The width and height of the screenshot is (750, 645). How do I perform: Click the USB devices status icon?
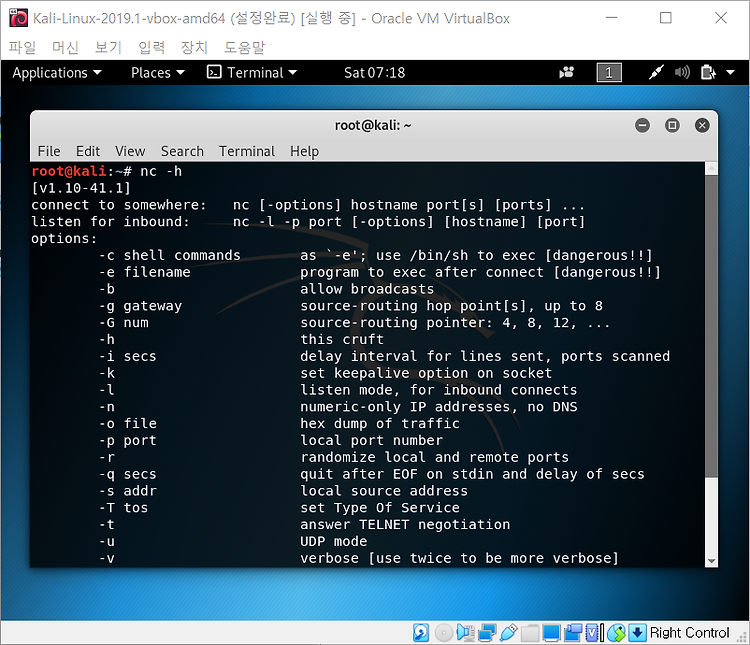click(x=508, y=633)
